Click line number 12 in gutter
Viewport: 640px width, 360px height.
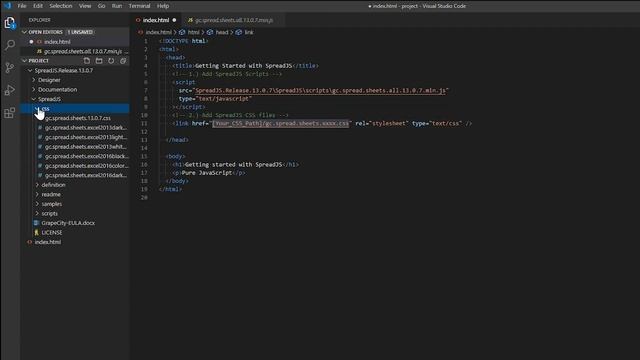[x=144, y=132]
